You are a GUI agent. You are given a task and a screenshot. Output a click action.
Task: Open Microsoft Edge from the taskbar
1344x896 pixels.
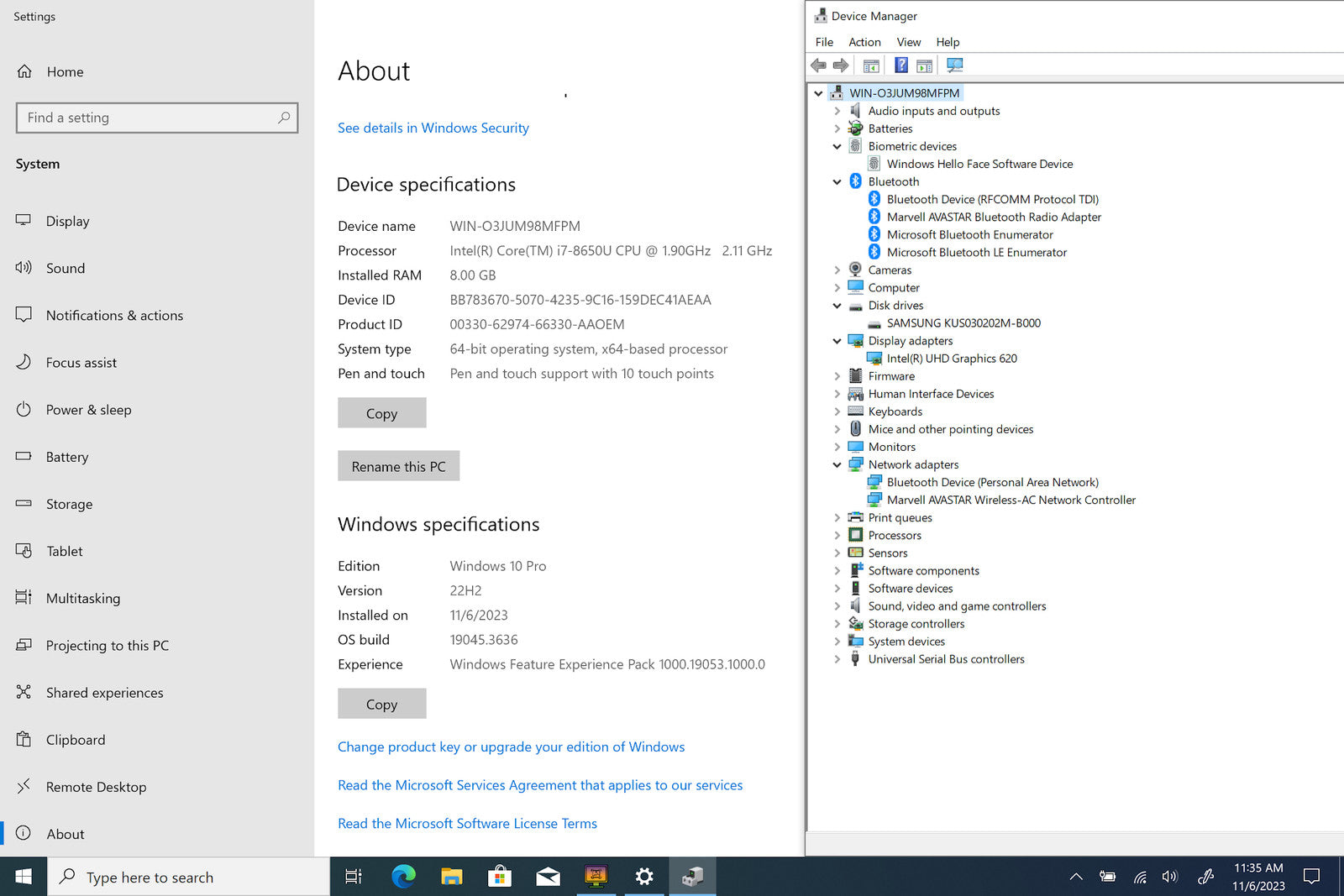tap(404, 877)
